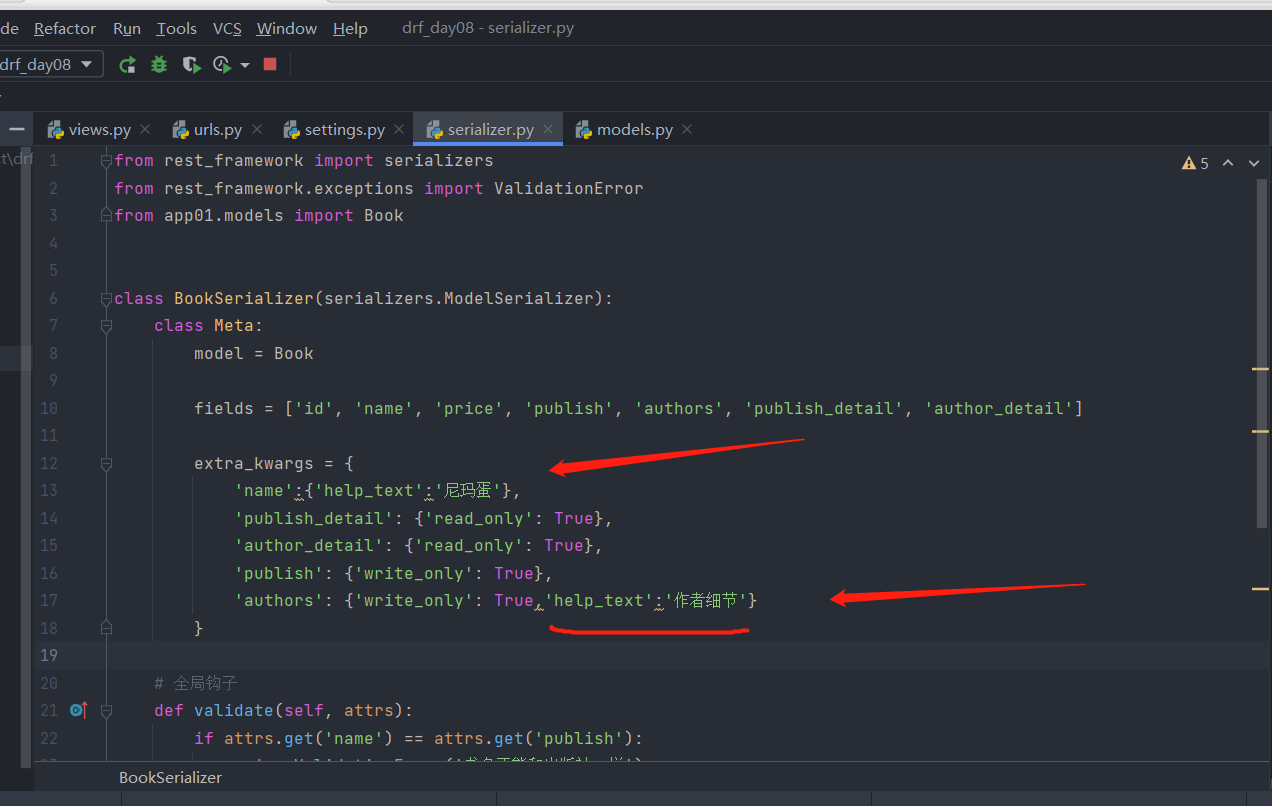The height and width of the screenshot is (806, 1272).
Task: Open the drf_day08 run configuration dropdown
Action: pos(50,64)
